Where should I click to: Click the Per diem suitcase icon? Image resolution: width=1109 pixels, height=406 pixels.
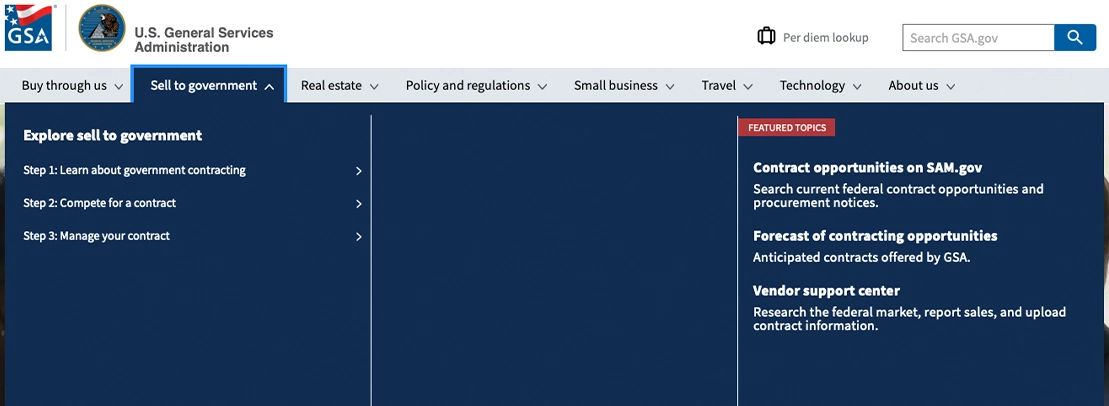(x=766, y=37)
